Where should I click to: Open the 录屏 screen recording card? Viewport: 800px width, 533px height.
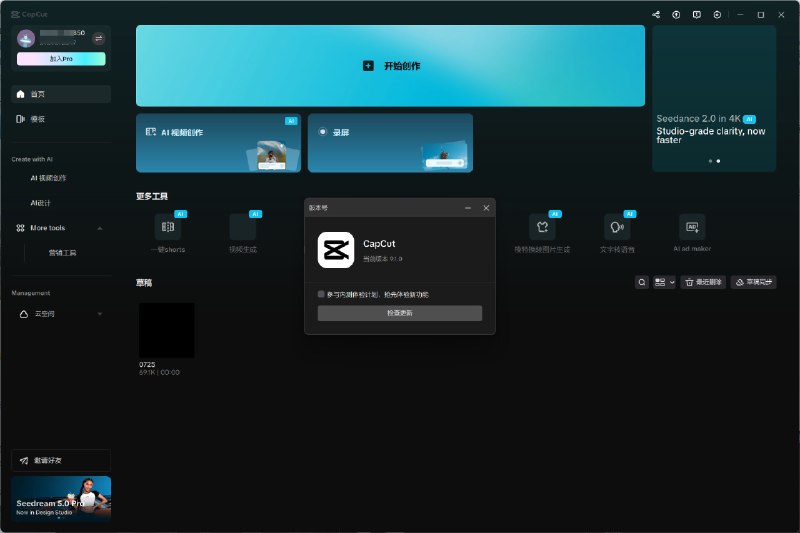click(x=390, y=143)
